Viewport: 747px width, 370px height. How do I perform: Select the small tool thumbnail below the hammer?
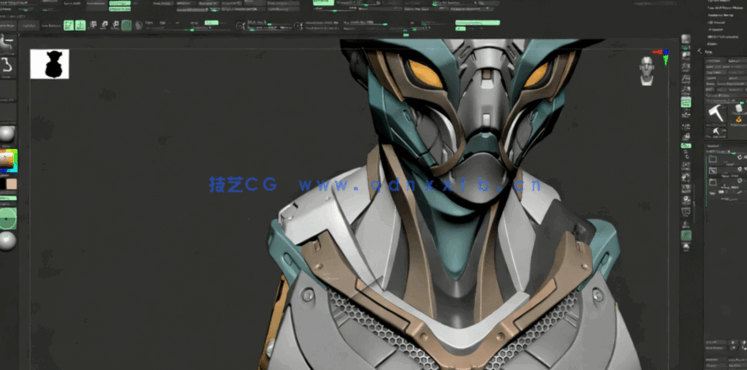tap(716, 131)
